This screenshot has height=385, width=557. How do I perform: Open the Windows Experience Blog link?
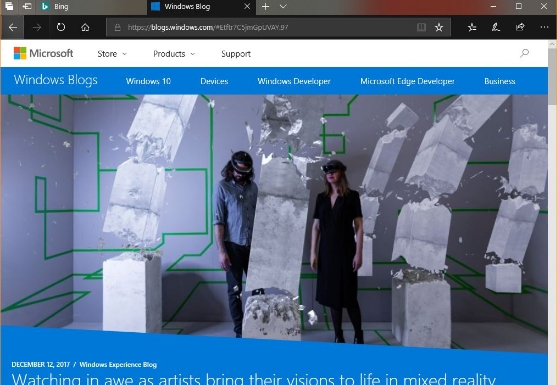tap(118, 365)
